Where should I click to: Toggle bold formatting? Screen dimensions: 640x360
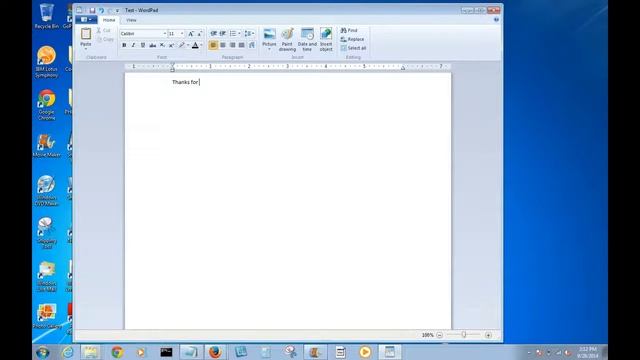tap(124, 45)
